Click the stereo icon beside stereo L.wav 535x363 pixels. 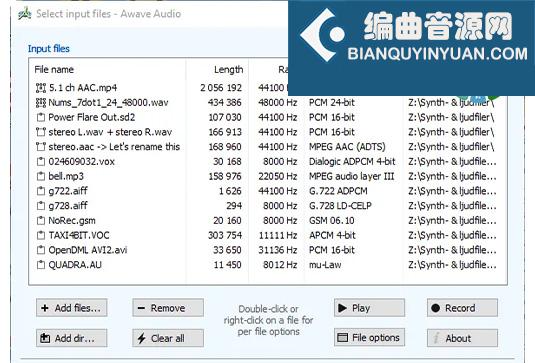click(41, 132)
